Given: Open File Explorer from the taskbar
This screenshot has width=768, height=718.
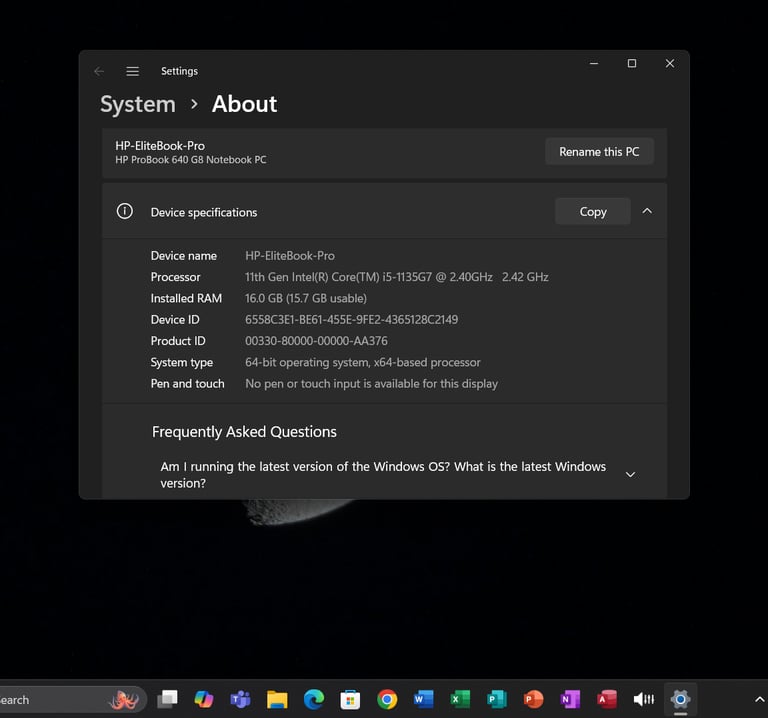Looking at the screenshot, I should pos(277,699).
